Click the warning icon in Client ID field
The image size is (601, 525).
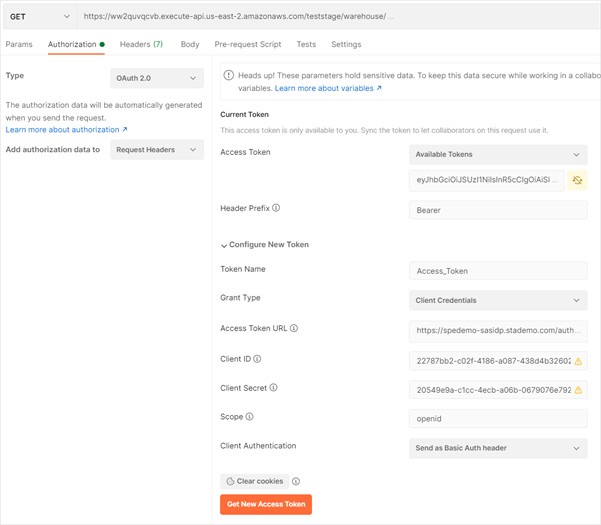pyautogui.click(x=578, y=361)
